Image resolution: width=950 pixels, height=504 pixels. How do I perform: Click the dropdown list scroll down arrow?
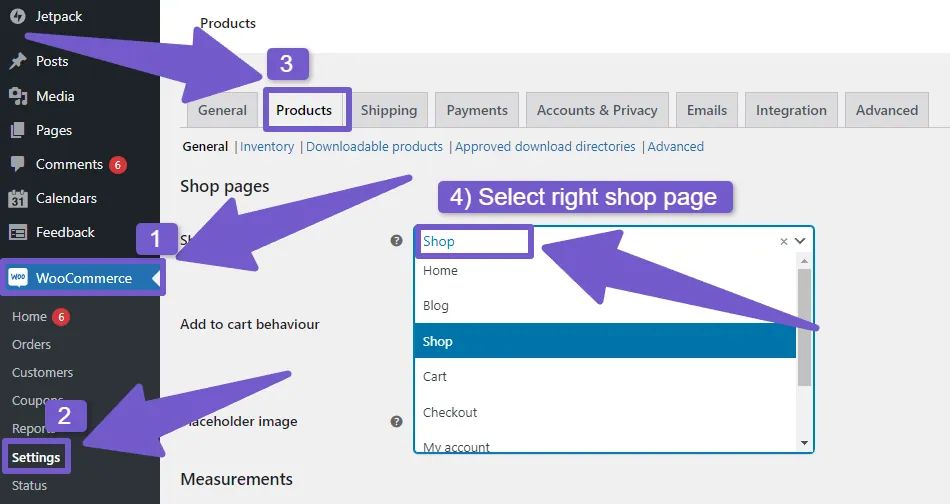click(804, 443)
